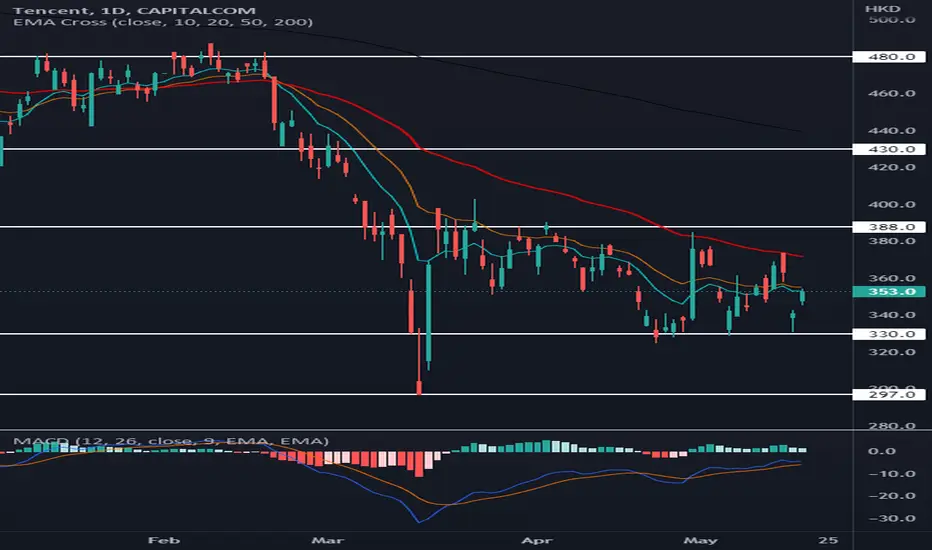This screenshot has height=550, width=932.
Task: Click the 340.0 price scale value
Action: pyautogui.click(x=892, y=315)
